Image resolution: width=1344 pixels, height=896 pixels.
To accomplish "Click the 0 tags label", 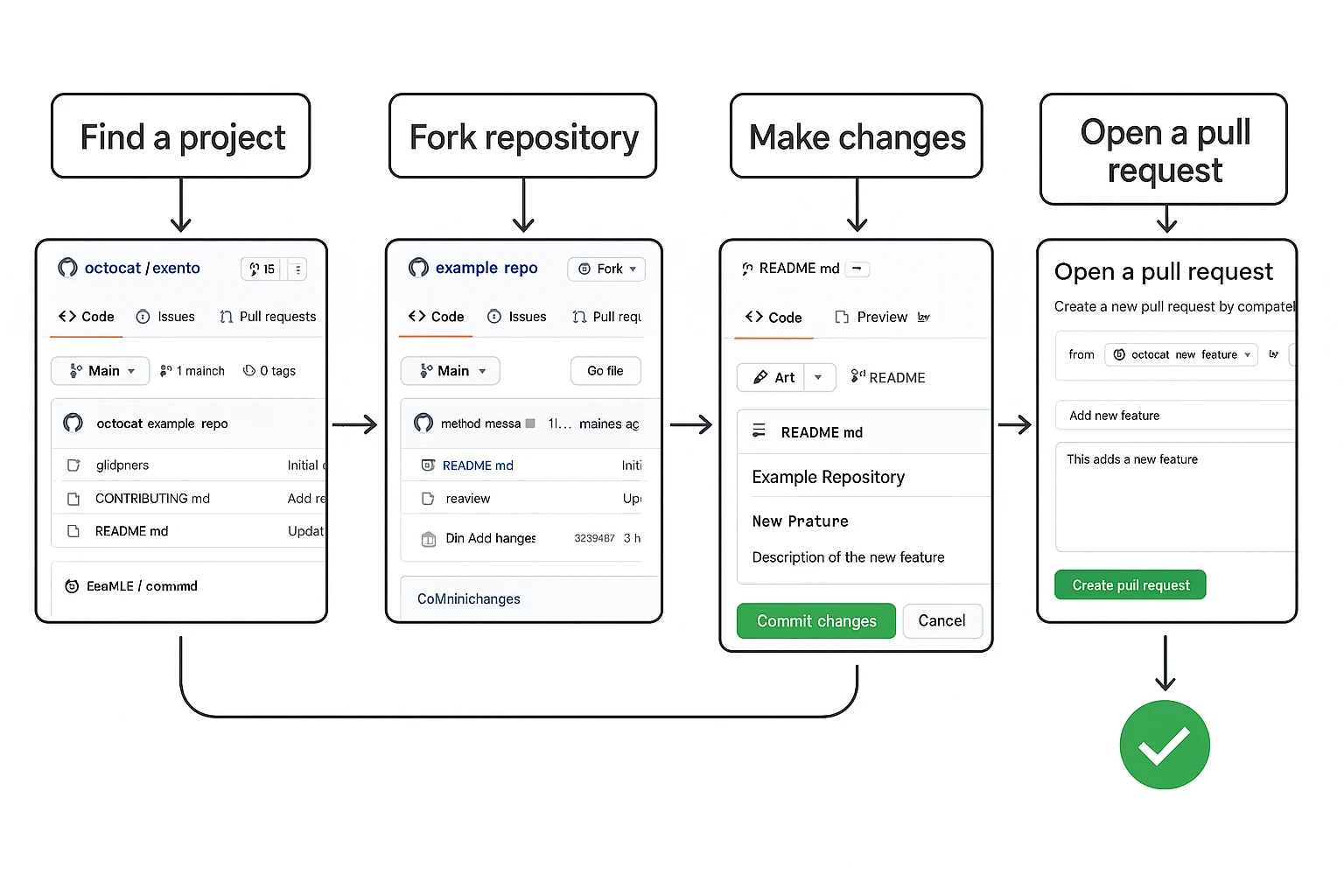I will (277, 371).
